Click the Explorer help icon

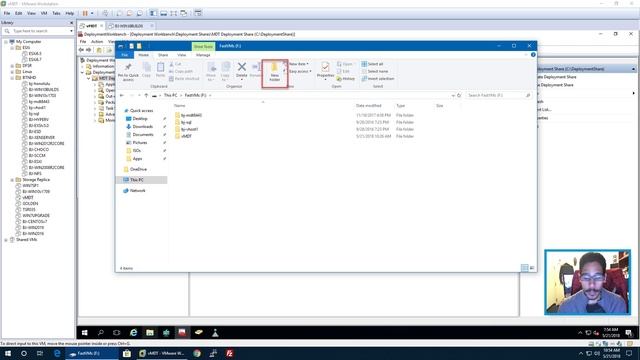(533, 55)
